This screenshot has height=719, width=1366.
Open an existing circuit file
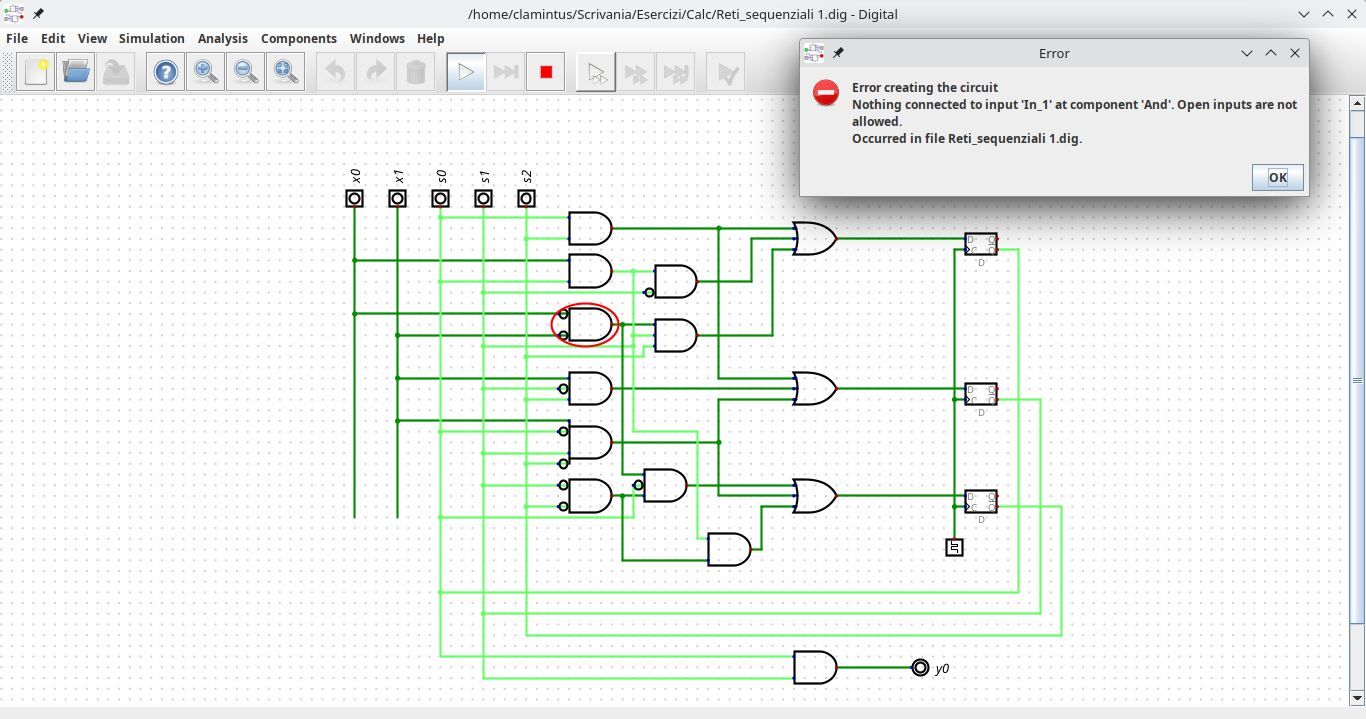[75, 71]
